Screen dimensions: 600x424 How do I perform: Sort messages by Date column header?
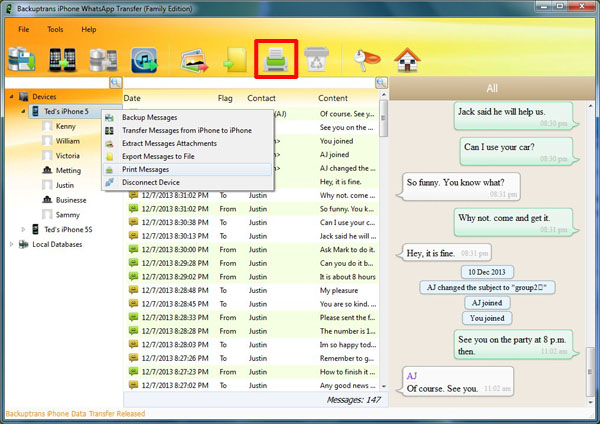click(132, 98)
